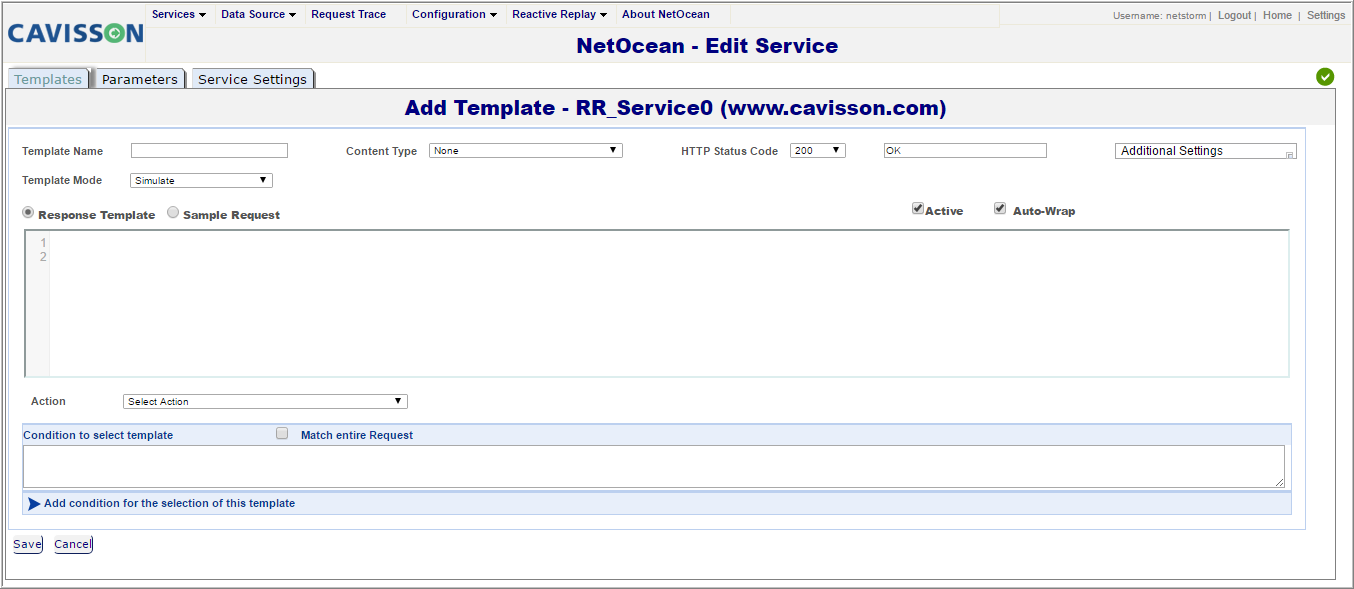Open the Content Type dropdown
Viewport: 1354px width, 589px height.
tap(526, 151)
